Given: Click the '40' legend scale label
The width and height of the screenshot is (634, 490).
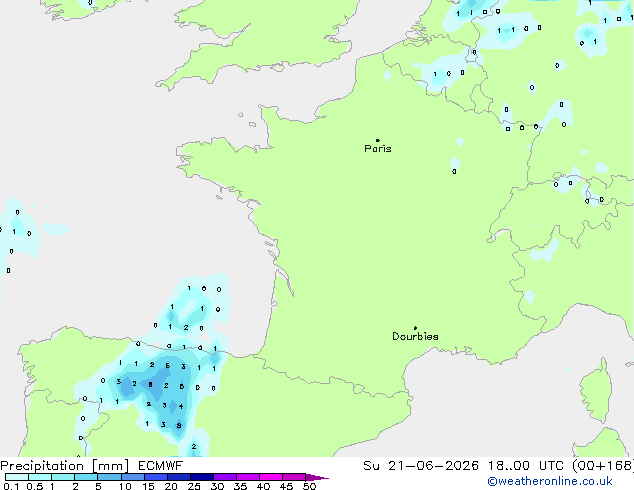Looking at the screenshot, I should click(x=263, y=486).
